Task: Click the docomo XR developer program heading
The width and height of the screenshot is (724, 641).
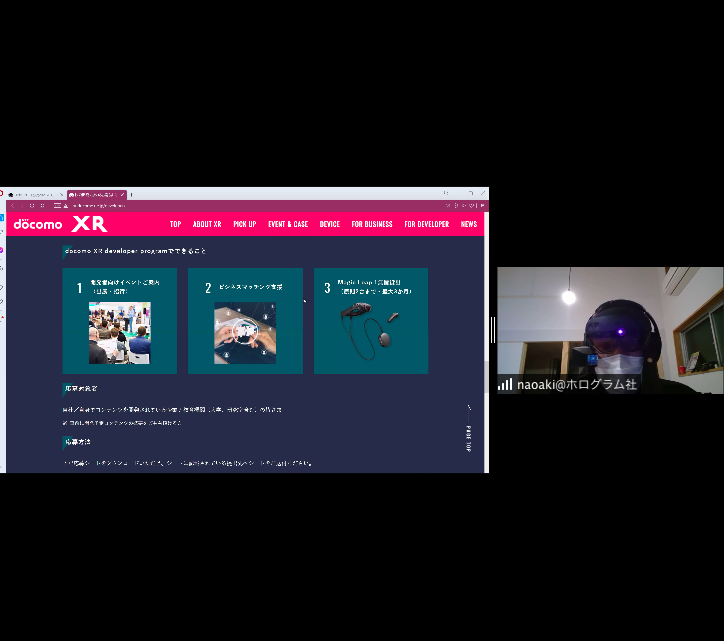Action: click(135, 251)
